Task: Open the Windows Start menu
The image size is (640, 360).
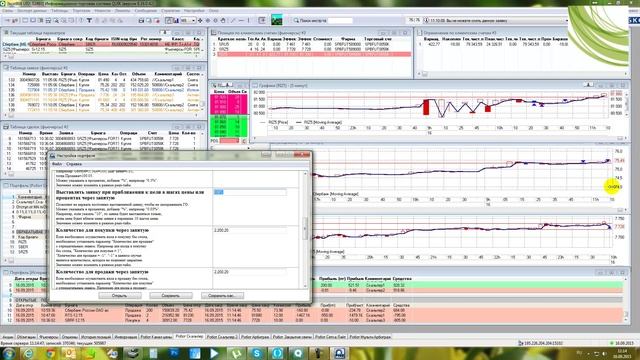Action: 9,353
